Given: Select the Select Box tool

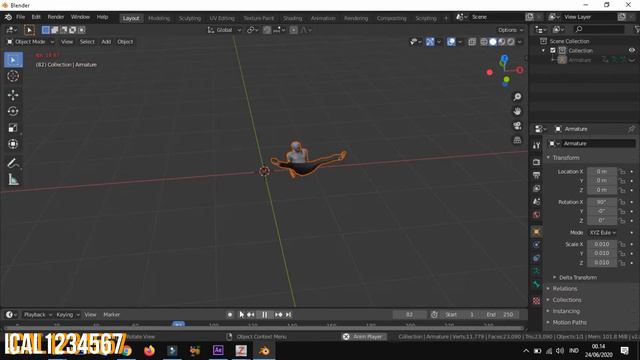Looking at the screenshot, I should pos(13,60).
